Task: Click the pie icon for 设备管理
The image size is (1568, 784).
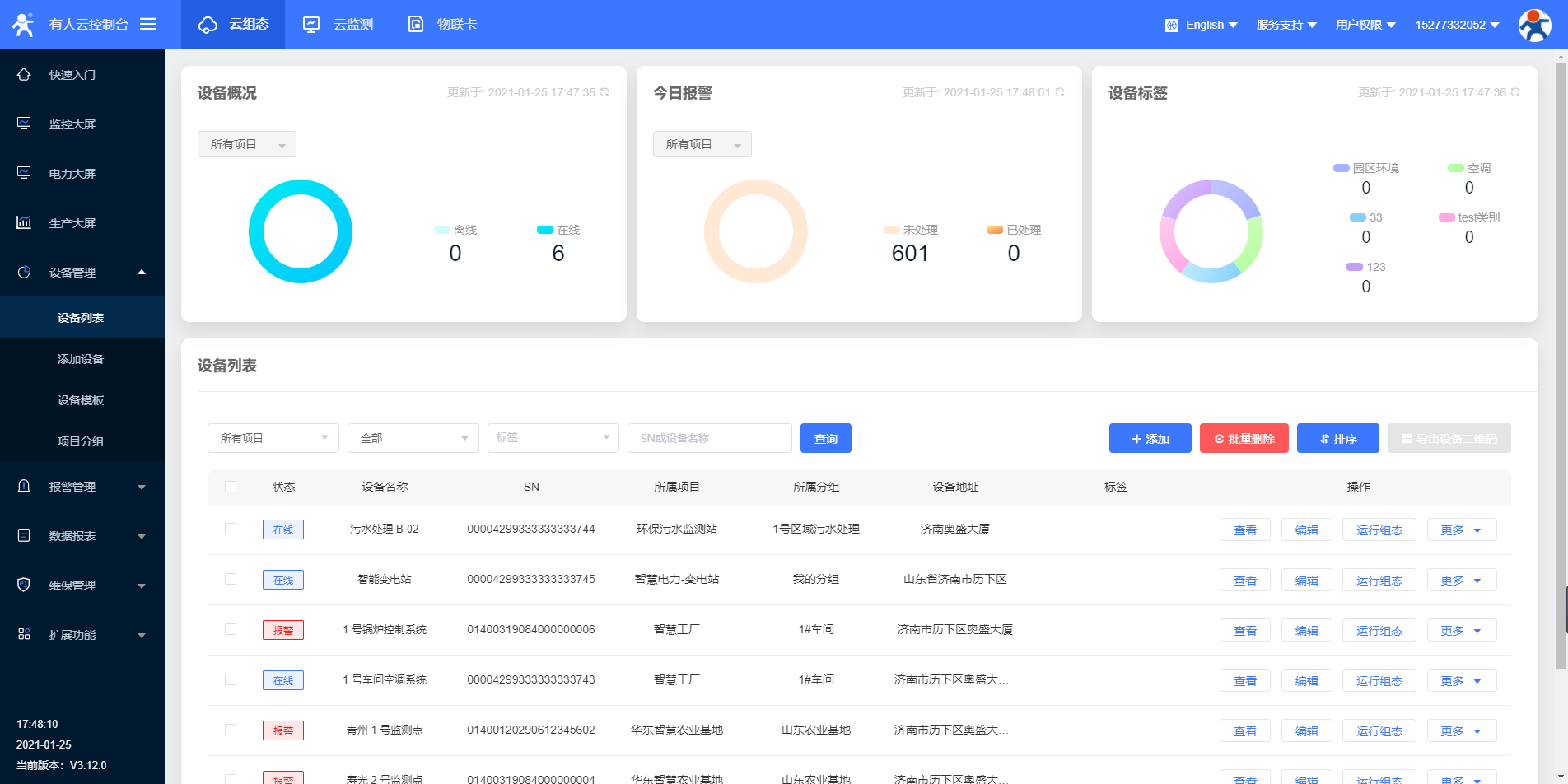Action: pos(24,272)
